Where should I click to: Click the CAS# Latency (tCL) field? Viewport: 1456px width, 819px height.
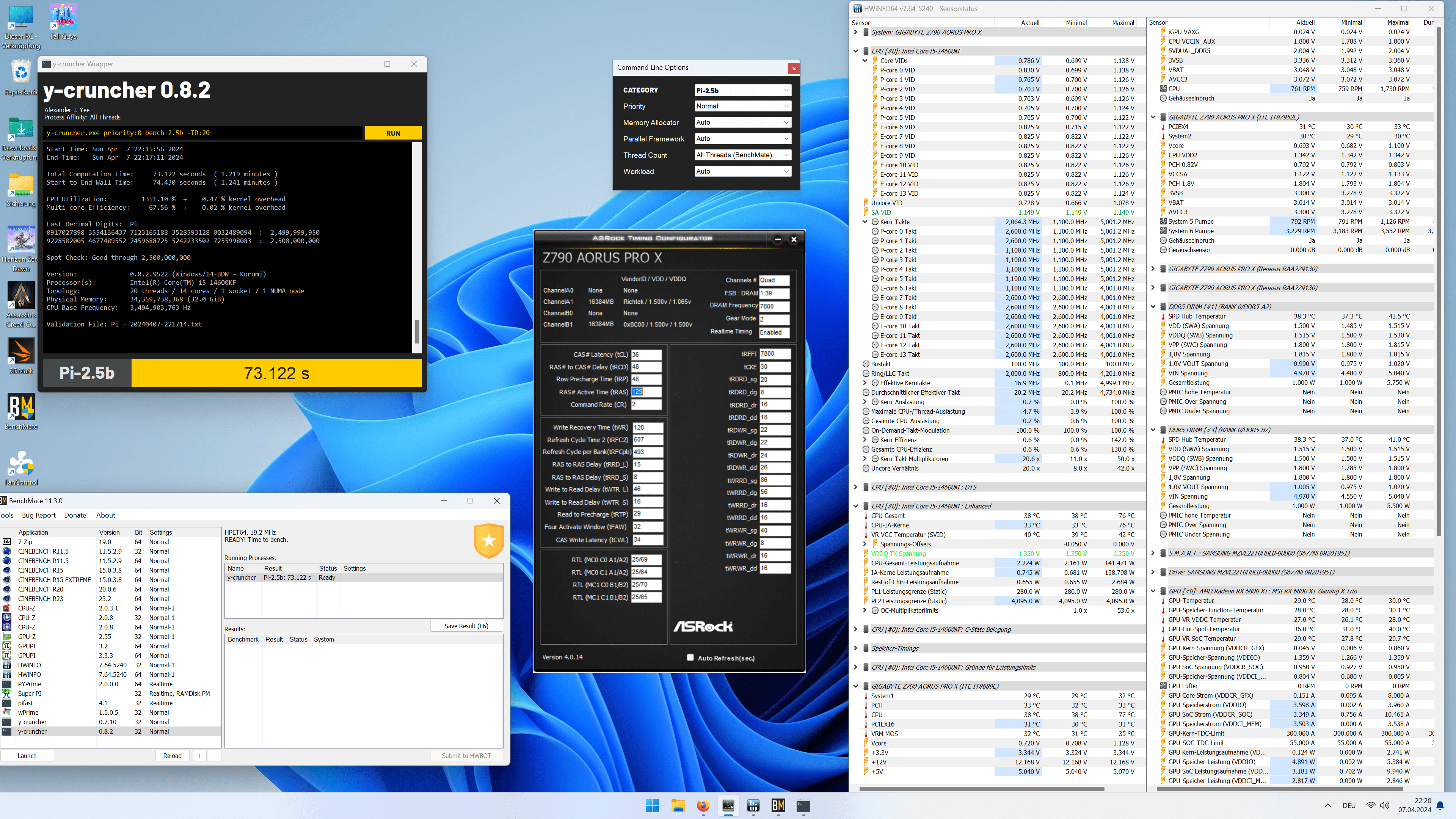click(646, 355)
